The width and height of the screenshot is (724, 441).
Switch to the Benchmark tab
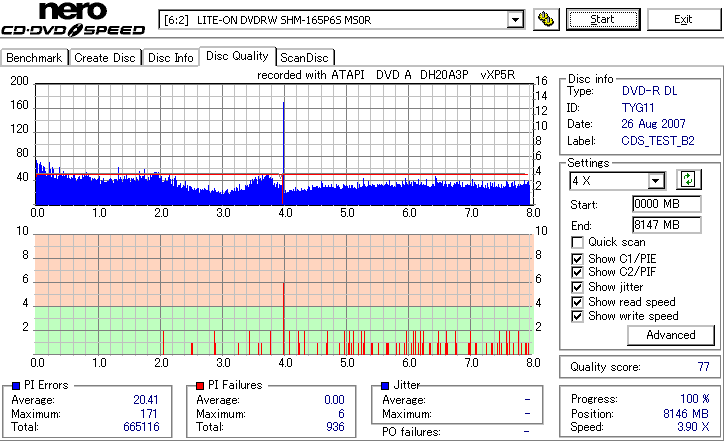pos(34,58)
